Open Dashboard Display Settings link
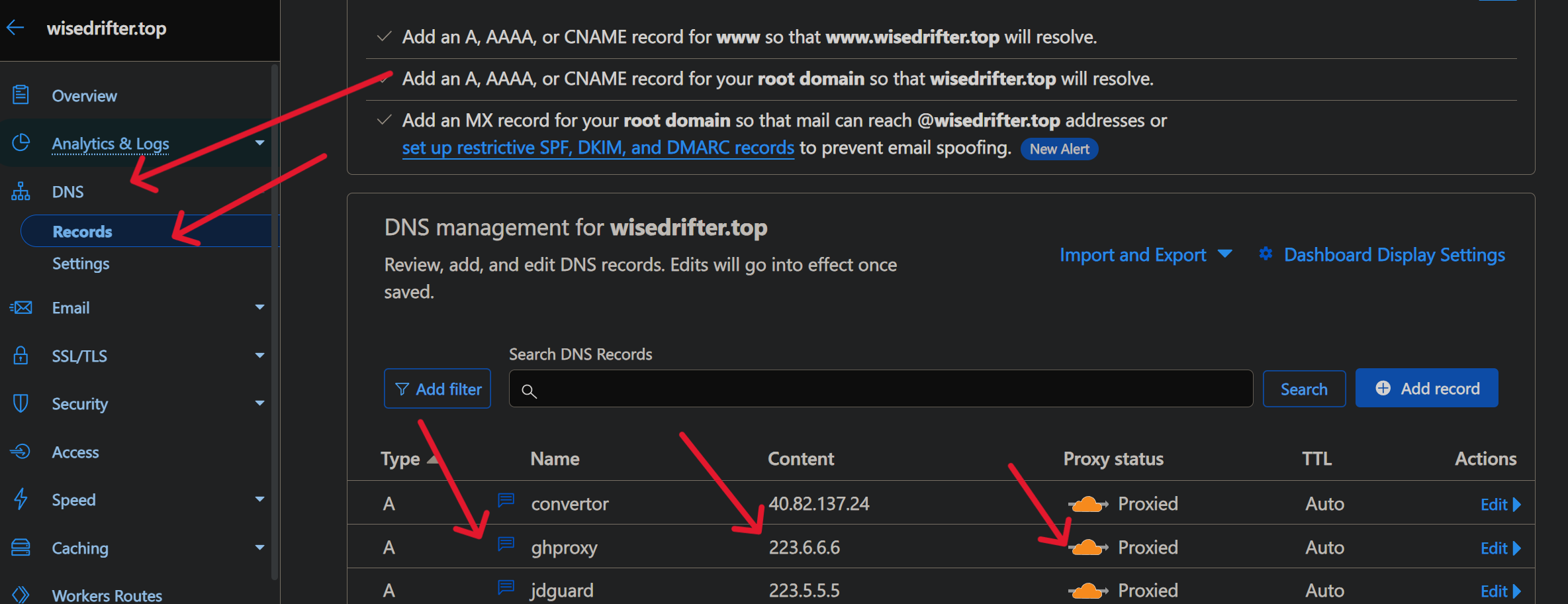Screen dimensions: 1568x604 (1395, 255)
